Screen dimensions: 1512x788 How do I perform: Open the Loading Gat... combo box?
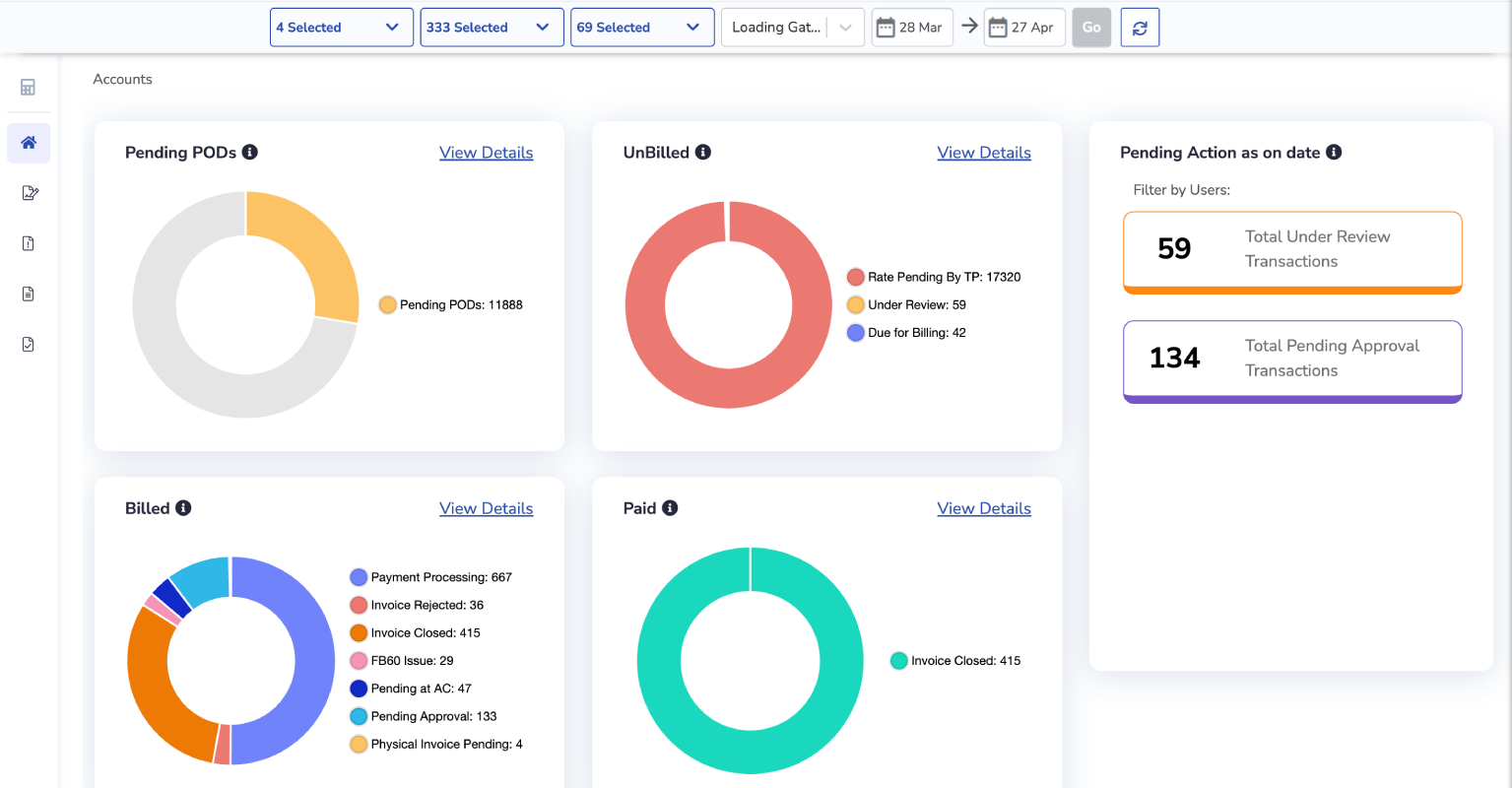tap(793, 28)
